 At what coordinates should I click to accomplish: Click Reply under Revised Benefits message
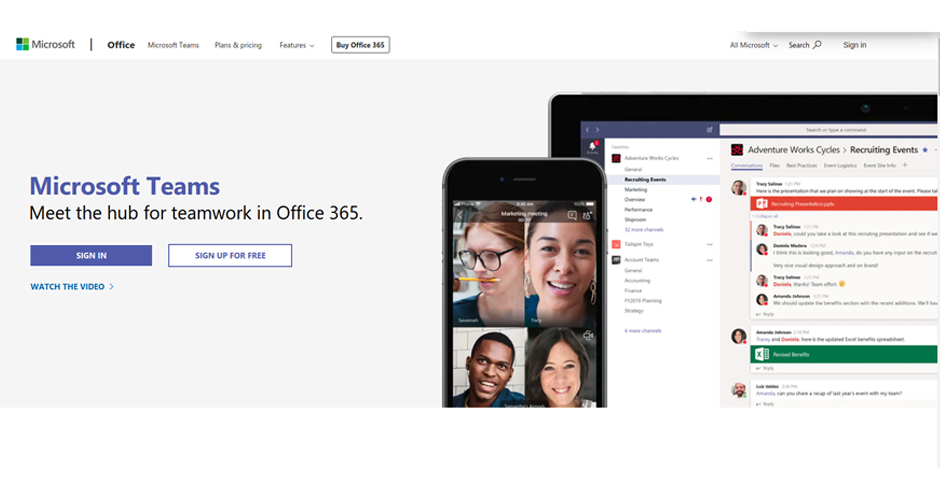(765, 369)
